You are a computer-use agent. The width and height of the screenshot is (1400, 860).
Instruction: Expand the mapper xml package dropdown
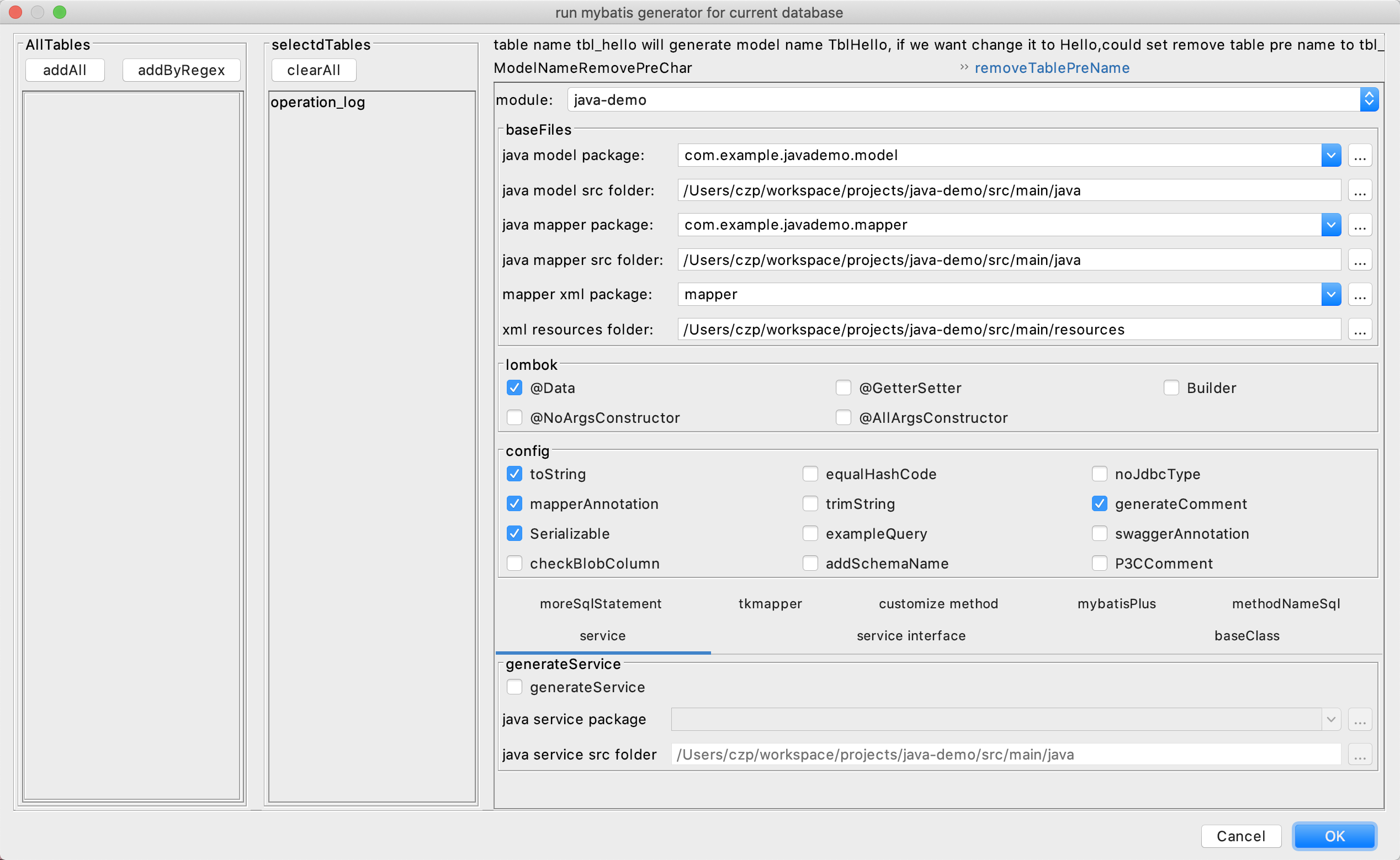point(1330,295)
